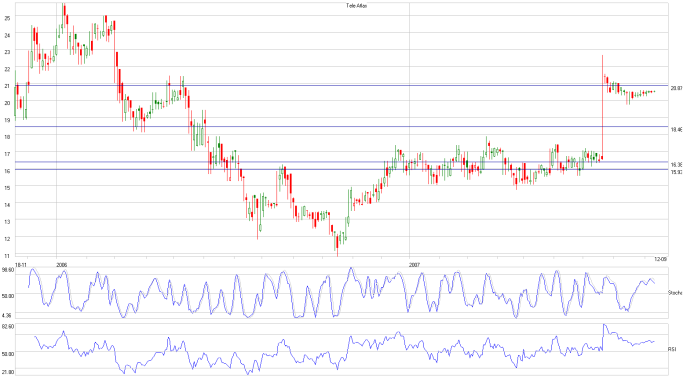
Task: Select the 11 price axis label
Action: click(7, 256)
